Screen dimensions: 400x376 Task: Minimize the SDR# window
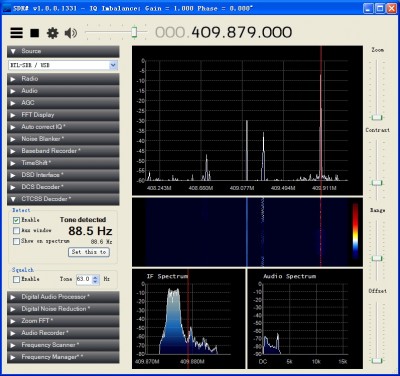(x=368, y=8)
